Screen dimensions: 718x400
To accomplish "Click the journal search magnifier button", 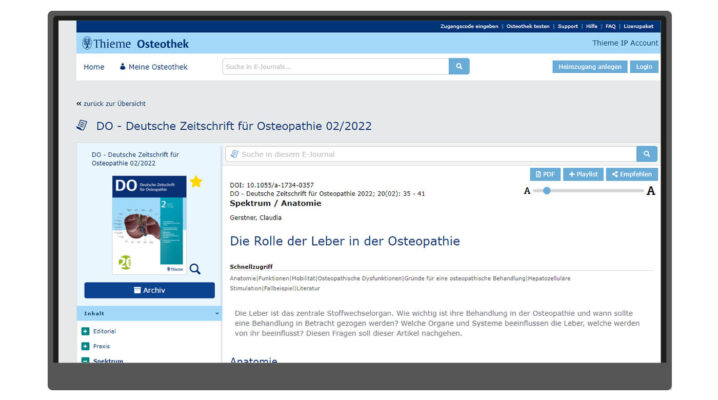I will 647,154.
